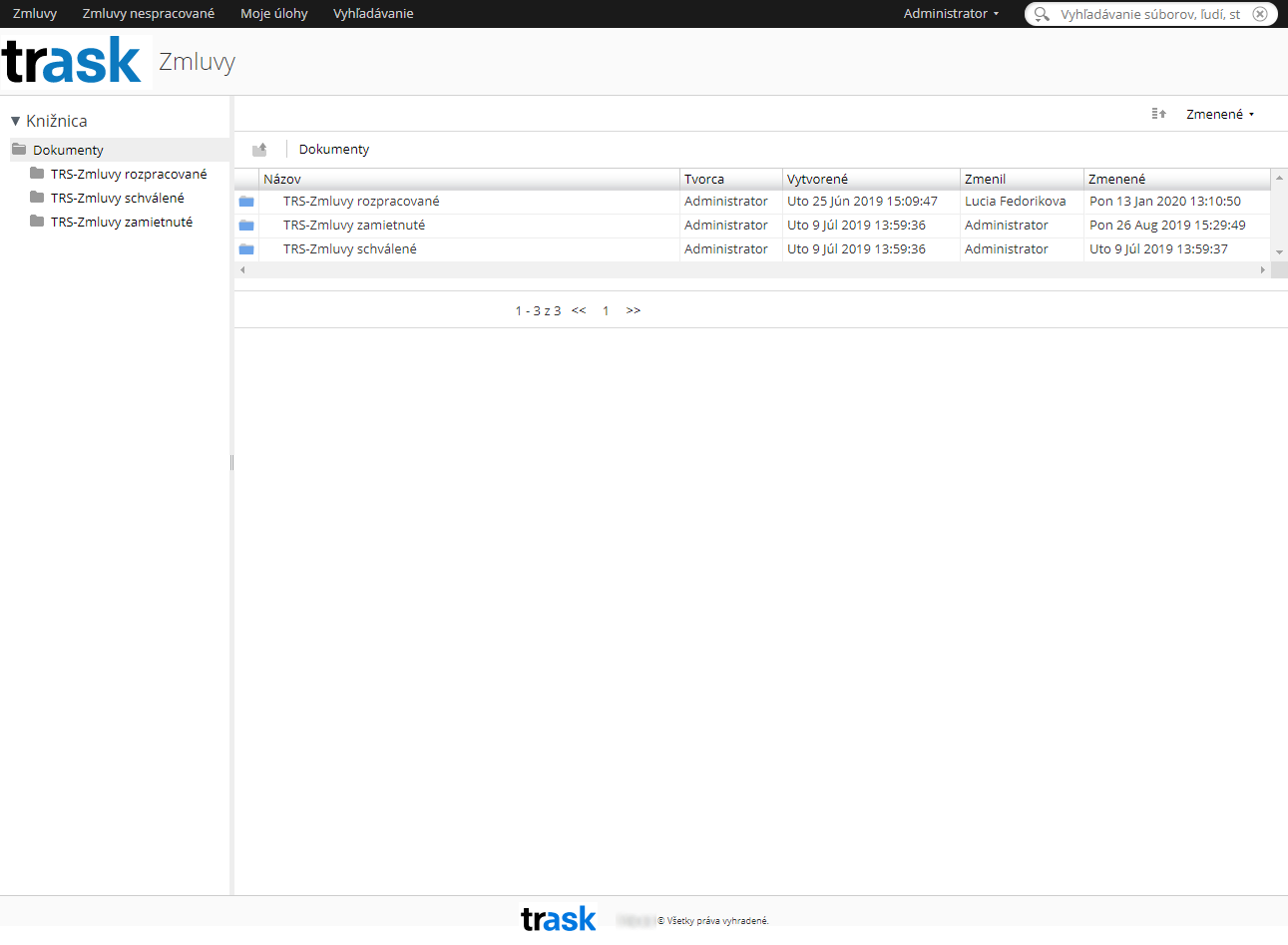Select page 1 in pagination

[606, 310]
